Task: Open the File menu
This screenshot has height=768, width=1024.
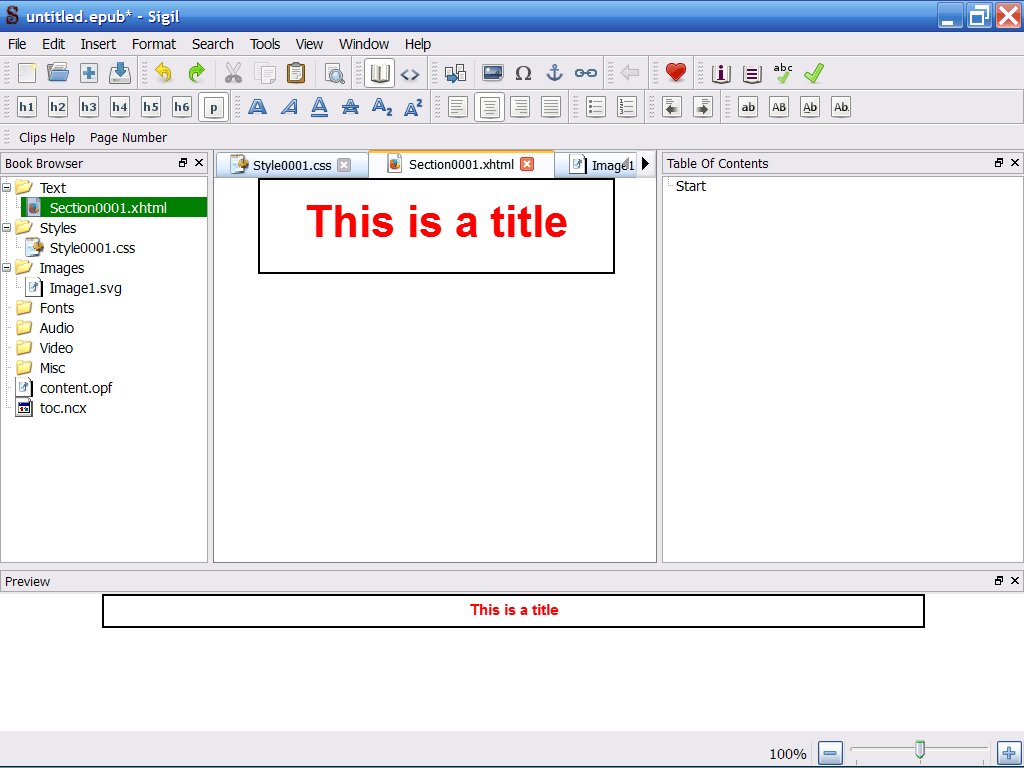Action: point(17,44)
